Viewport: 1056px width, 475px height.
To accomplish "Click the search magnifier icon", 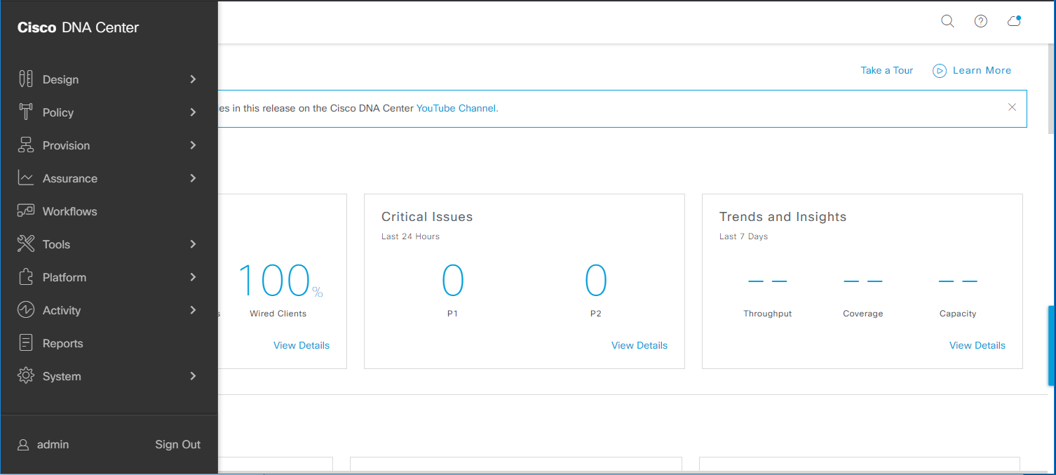I will click(x=947, y=21).
